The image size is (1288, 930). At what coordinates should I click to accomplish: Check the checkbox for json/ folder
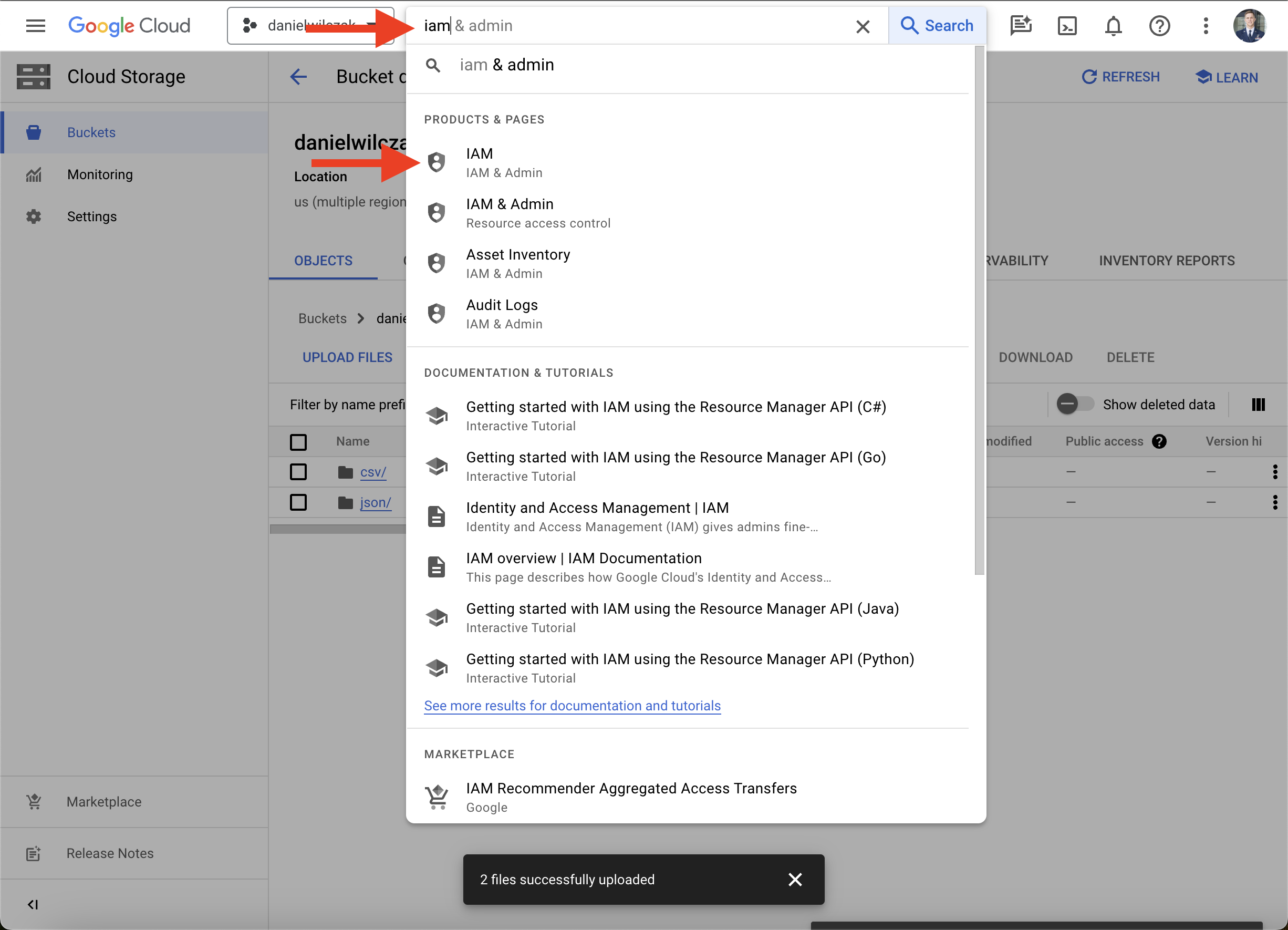(298, 502)
